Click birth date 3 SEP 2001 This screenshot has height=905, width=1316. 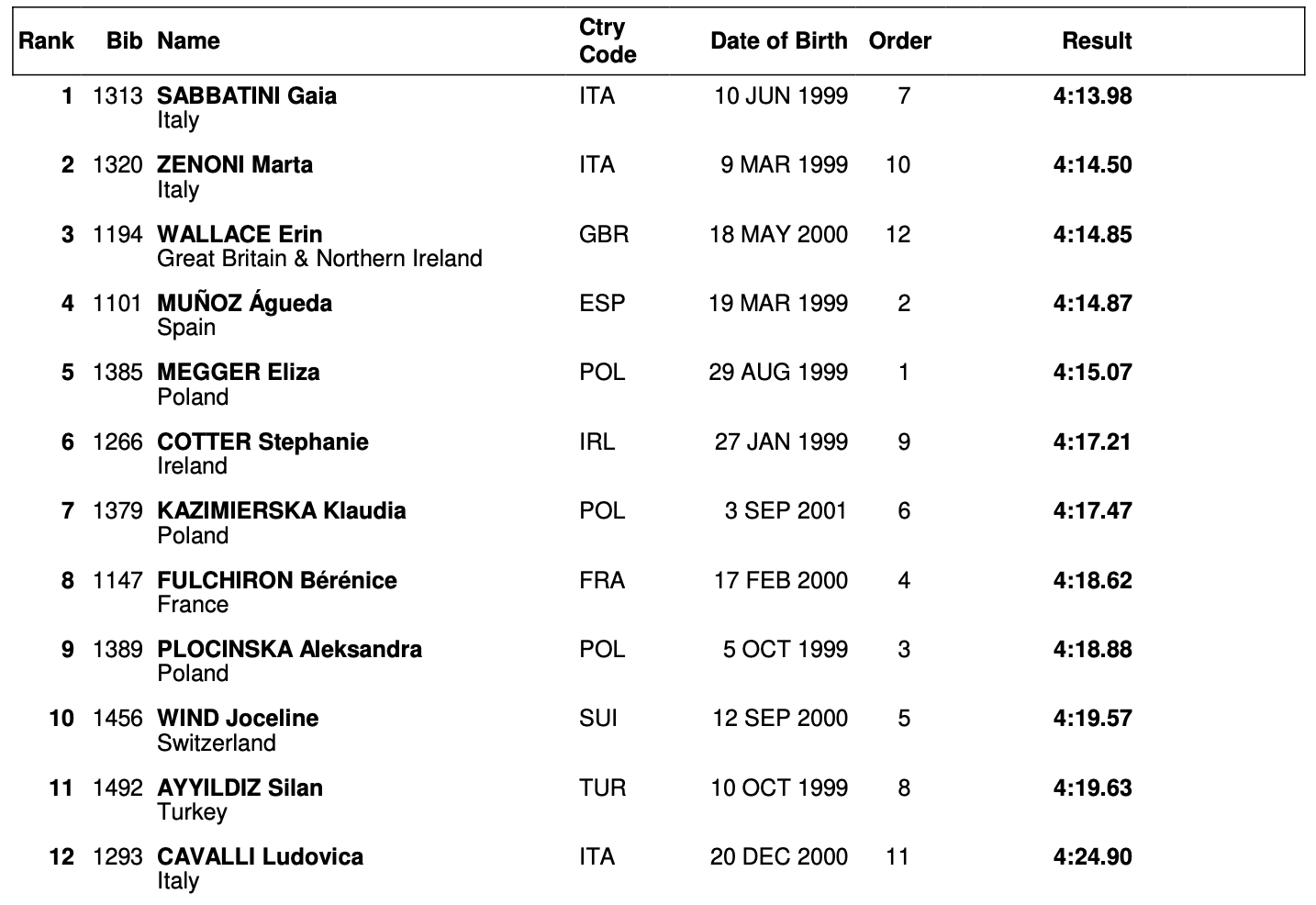point(786,511)
